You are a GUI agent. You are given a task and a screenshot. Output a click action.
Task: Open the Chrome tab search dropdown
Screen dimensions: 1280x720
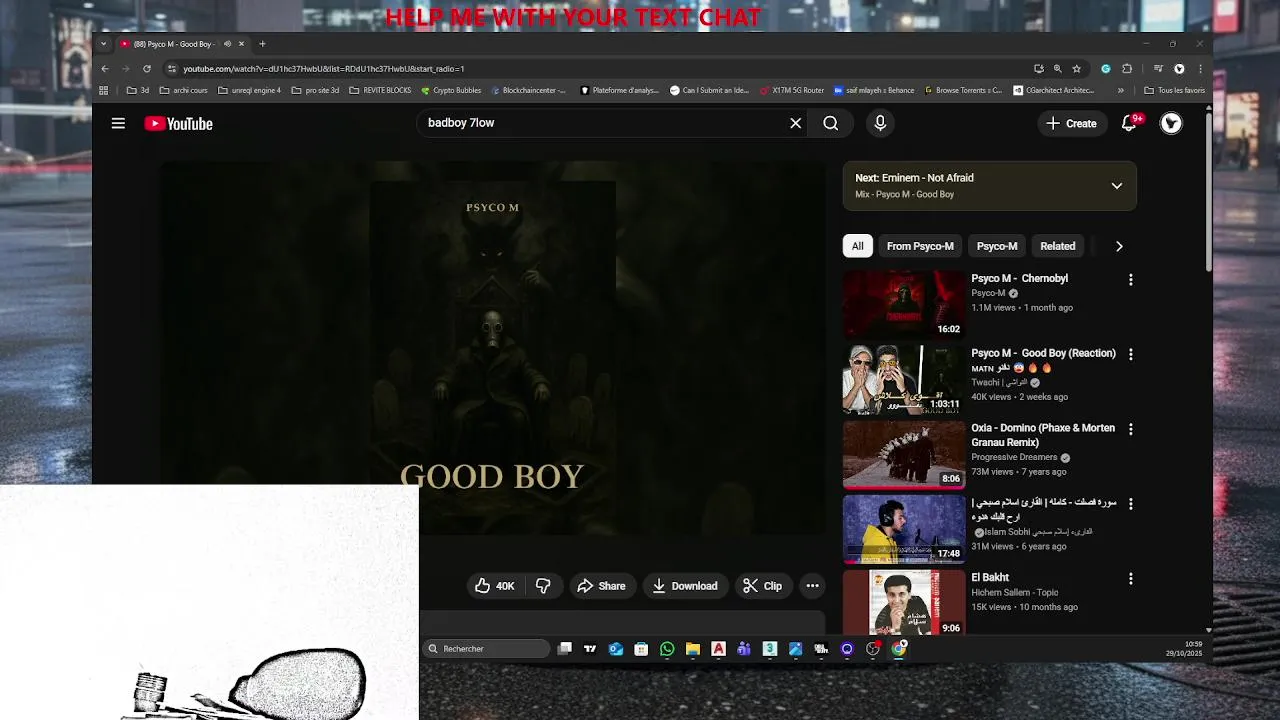pyautogui.click(x=103, y=44)
